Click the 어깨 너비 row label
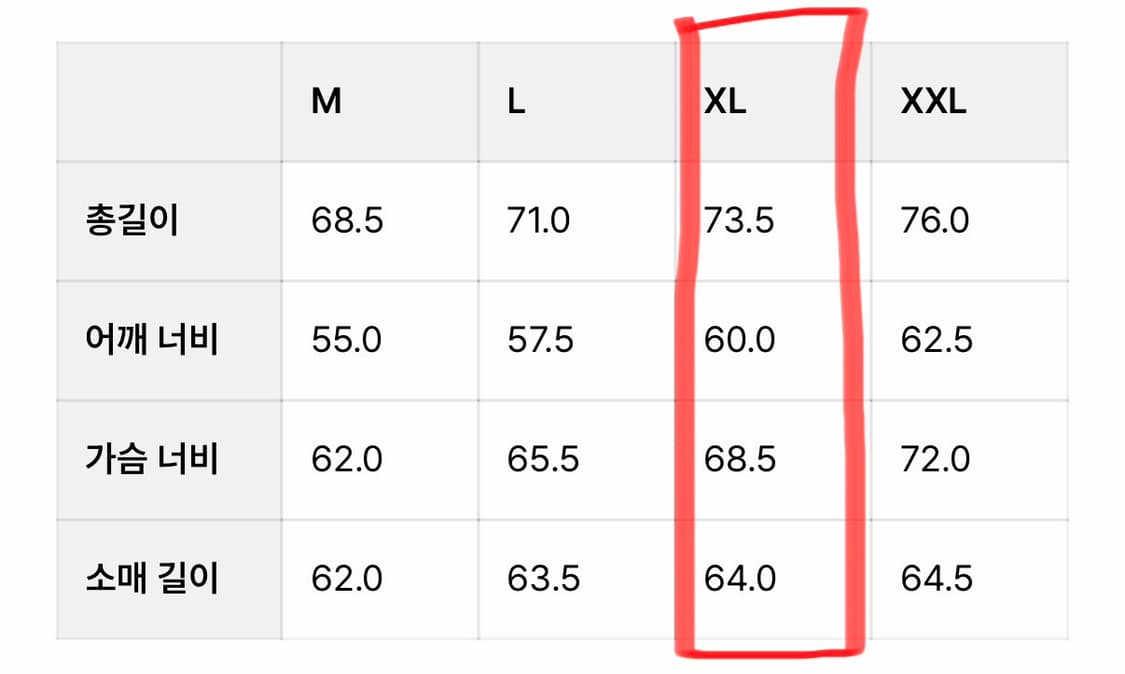The width and height of the screenshot is (1125, 674). (x=152, y=340)
